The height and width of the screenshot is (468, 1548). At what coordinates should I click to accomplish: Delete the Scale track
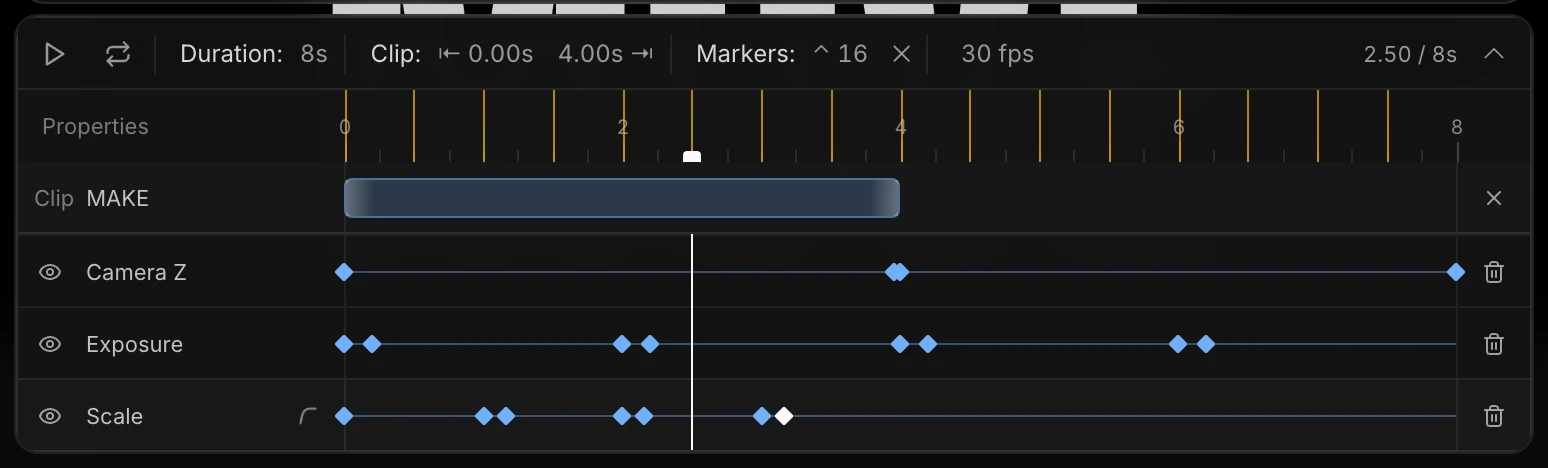(x=1494, y=416)
